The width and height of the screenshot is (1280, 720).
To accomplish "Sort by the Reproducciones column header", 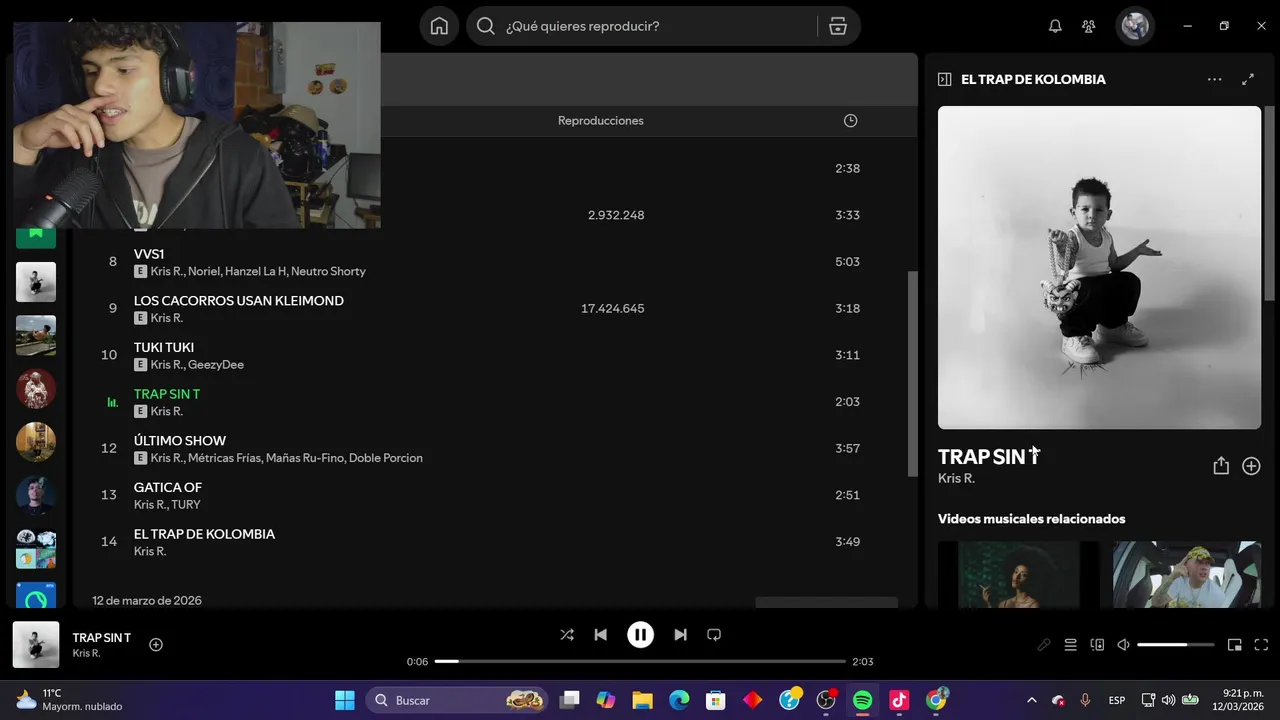I will tap(601, 120).
